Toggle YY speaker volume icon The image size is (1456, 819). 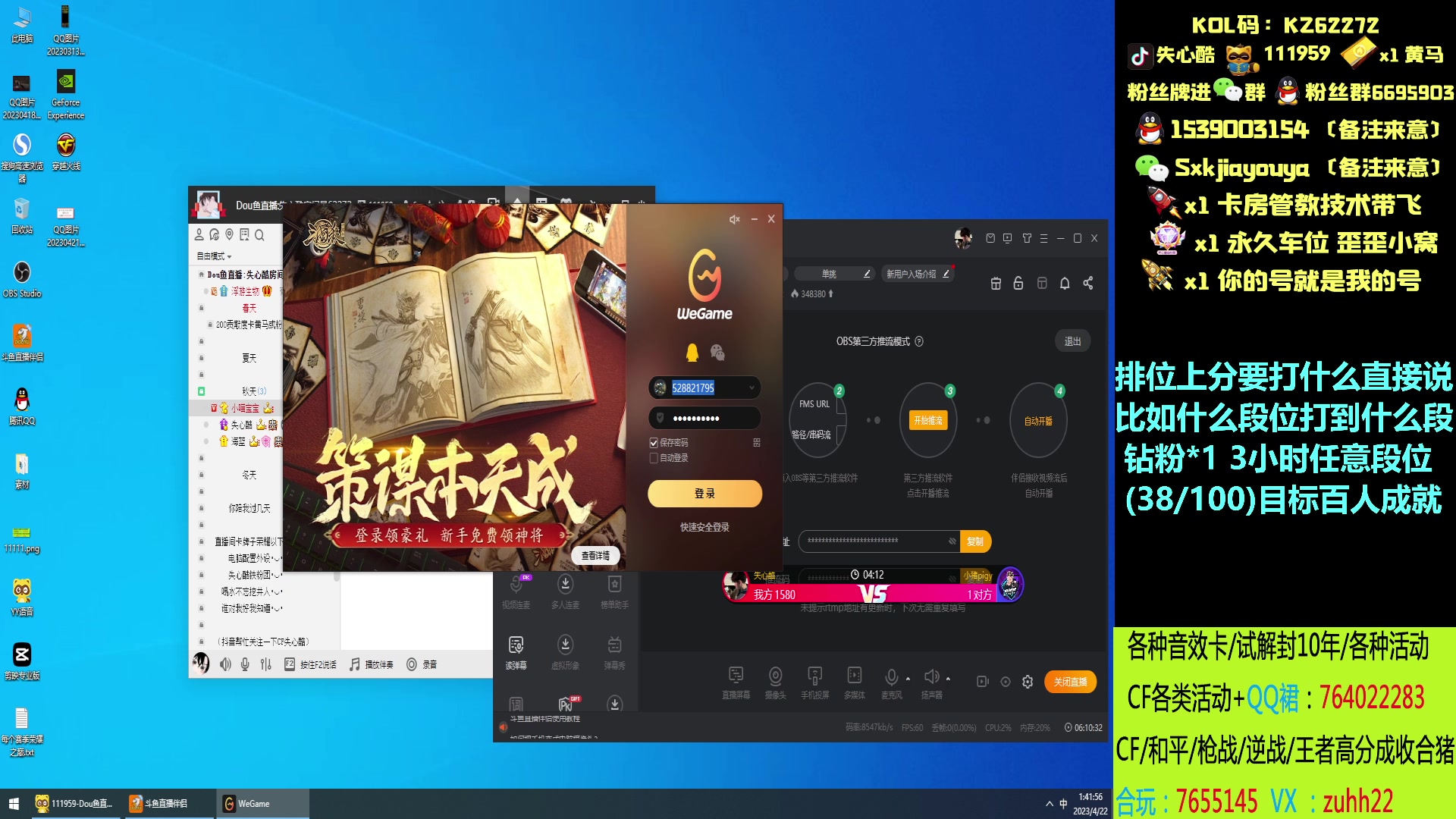tap(225, 664)
